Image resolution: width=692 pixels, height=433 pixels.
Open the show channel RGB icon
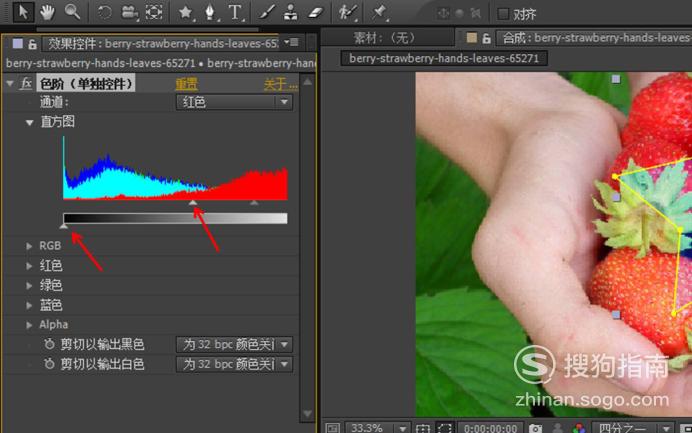[579, 428]
